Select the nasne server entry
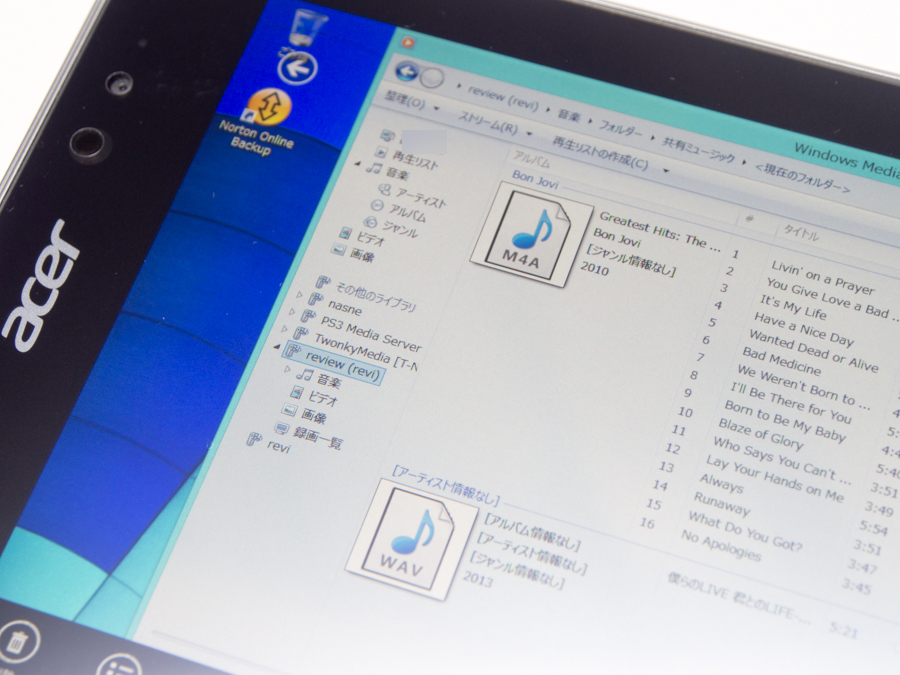Image resolution: width=900 pixels, height=675 pixels. tap(345, 307)
